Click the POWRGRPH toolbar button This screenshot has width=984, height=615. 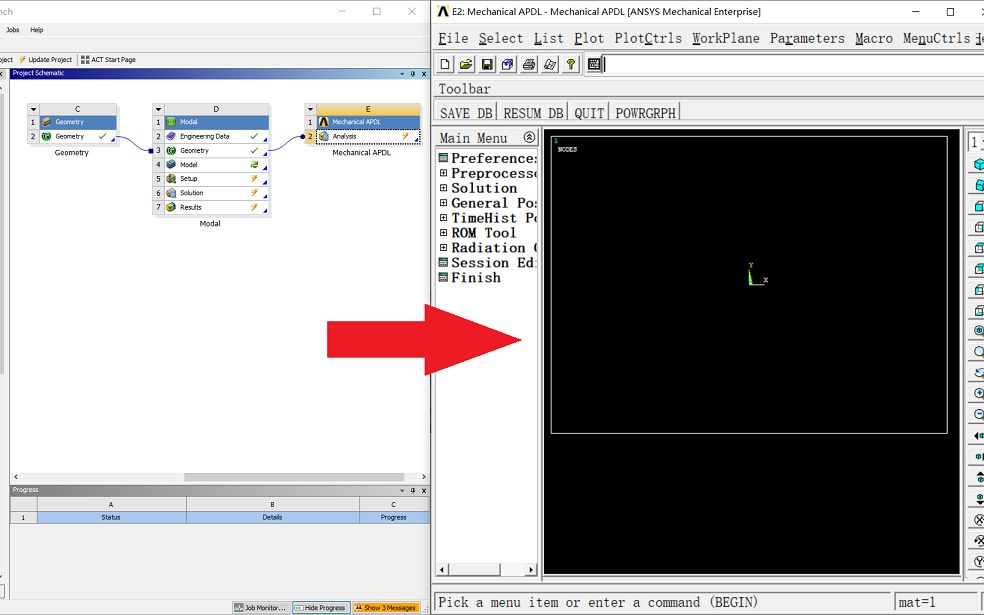point(646,113)
